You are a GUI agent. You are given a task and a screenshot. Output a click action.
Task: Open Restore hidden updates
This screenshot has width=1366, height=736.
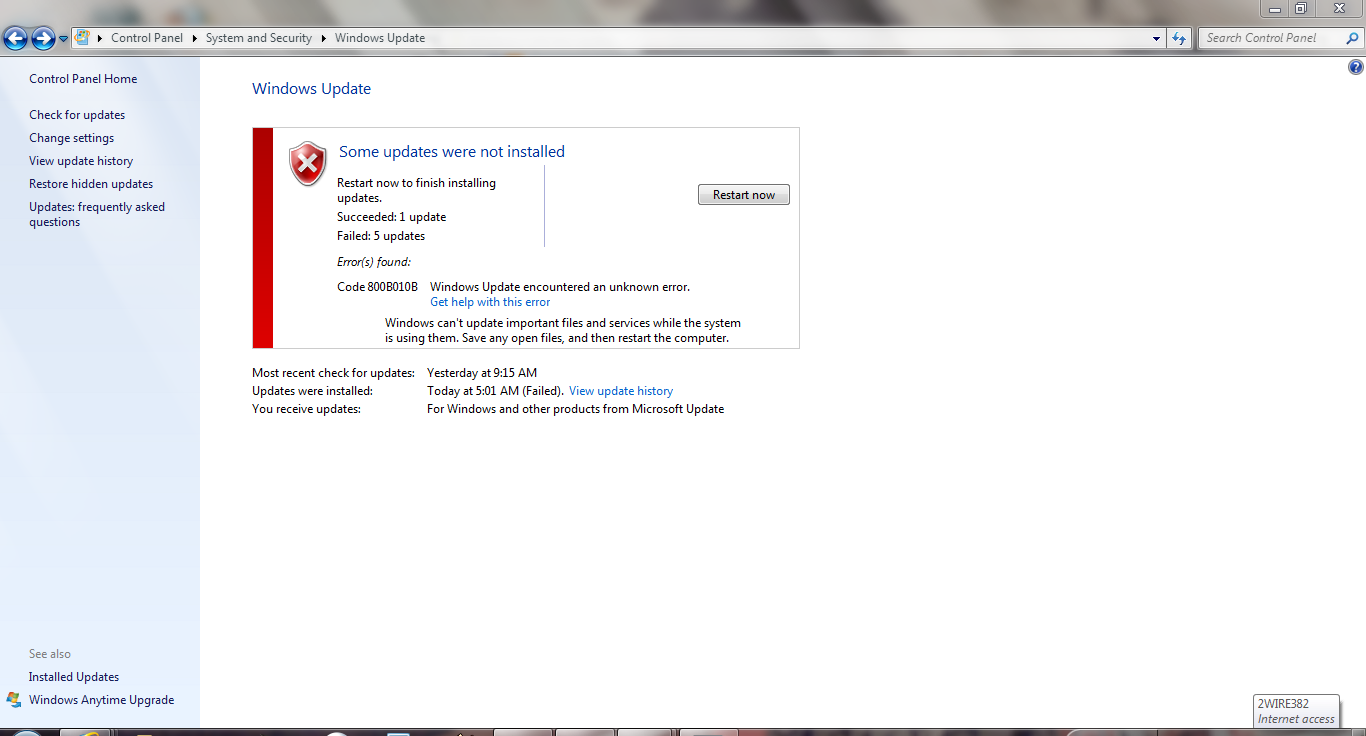click(91, 184)
